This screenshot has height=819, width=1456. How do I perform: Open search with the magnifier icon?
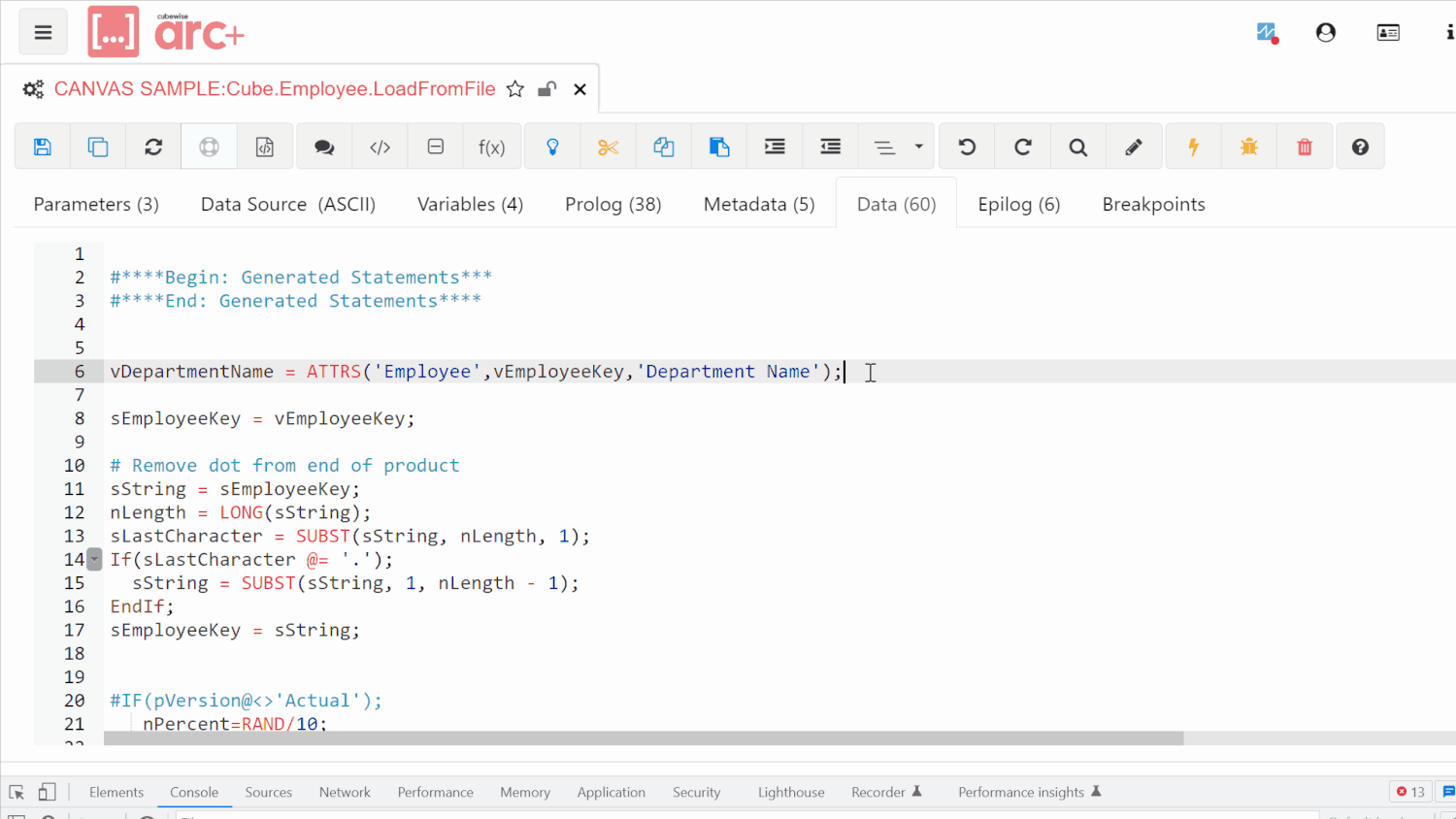point(1077,146)
